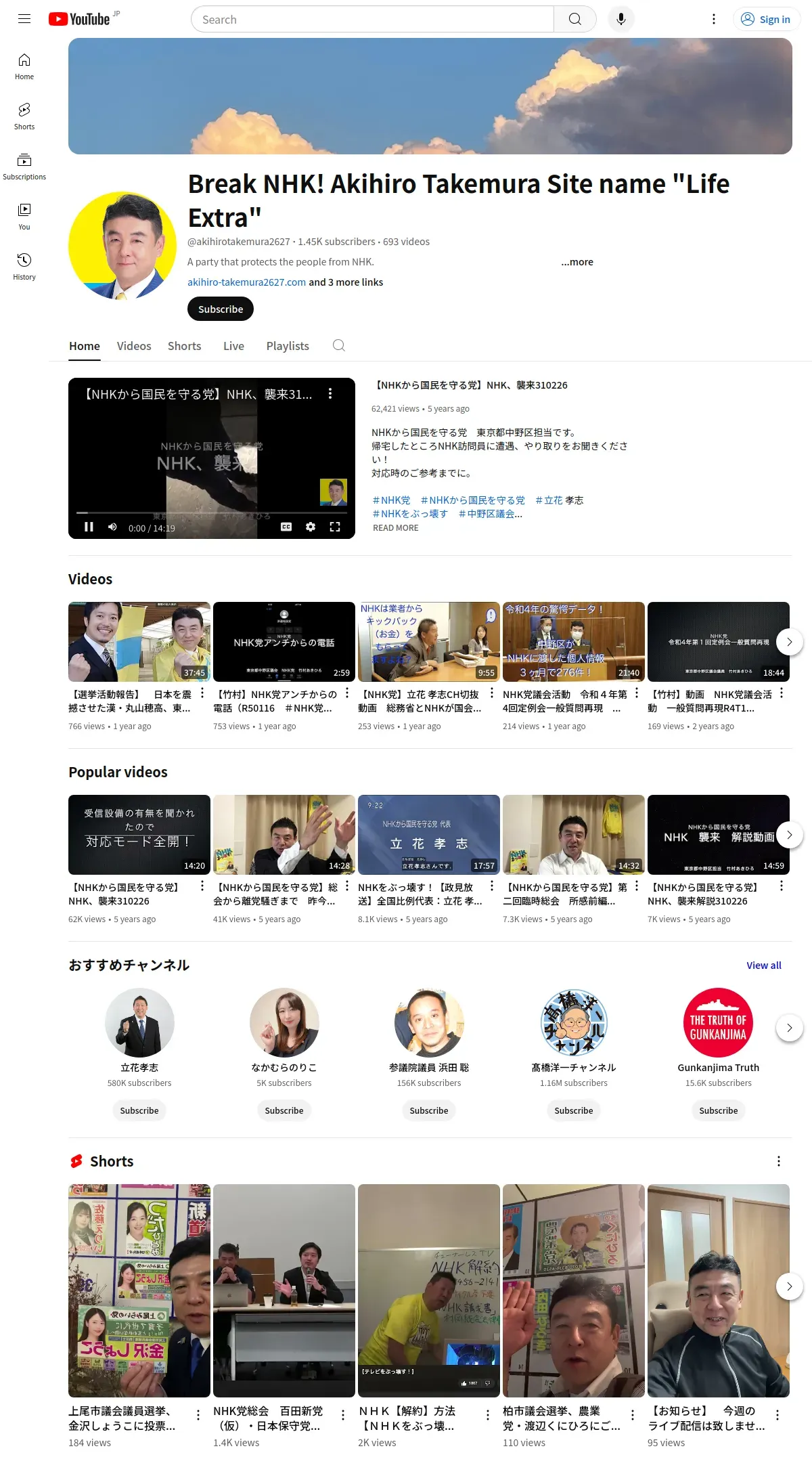Screen dimensions: 812x1478
Task: Click the search input field
Action: point(373,19)
